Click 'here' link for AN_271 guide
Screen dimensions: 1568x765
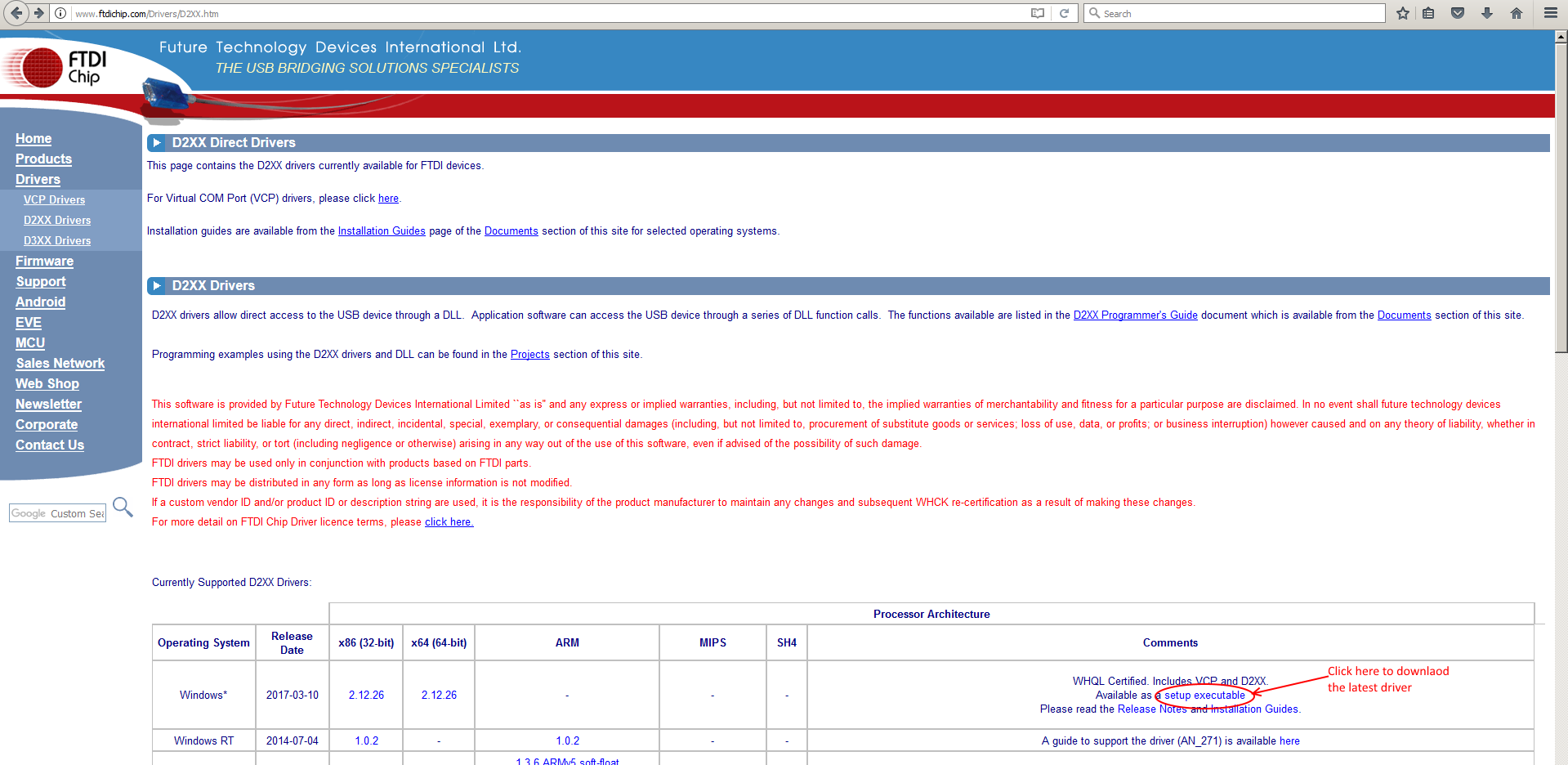point(1289,741)
